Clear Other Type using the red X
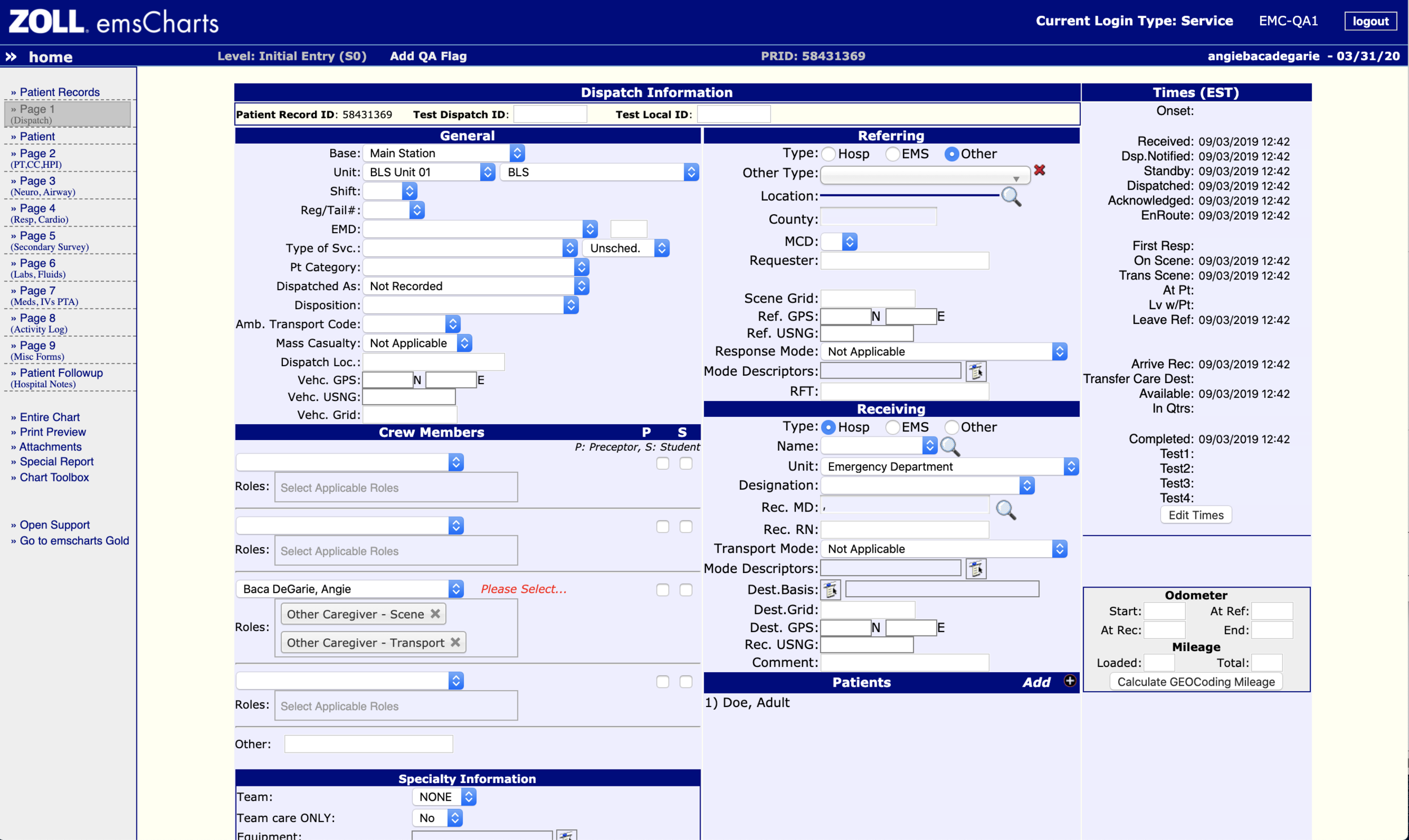The width and height of the screenshot is (1409, 840). coord(1040,170)
